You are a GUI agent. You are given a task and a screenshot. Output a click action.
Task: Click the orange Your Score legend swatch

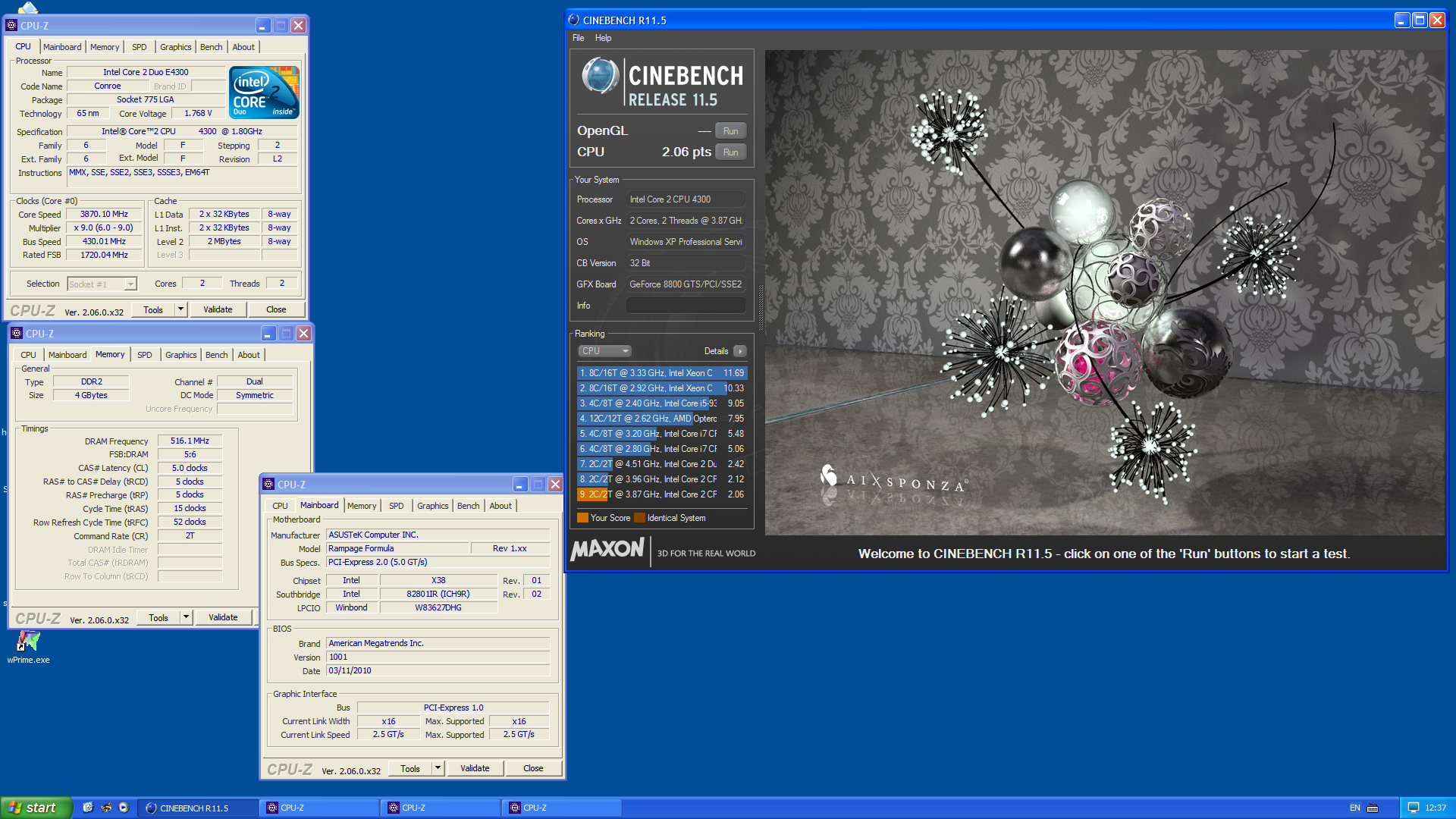coord(582,518)
